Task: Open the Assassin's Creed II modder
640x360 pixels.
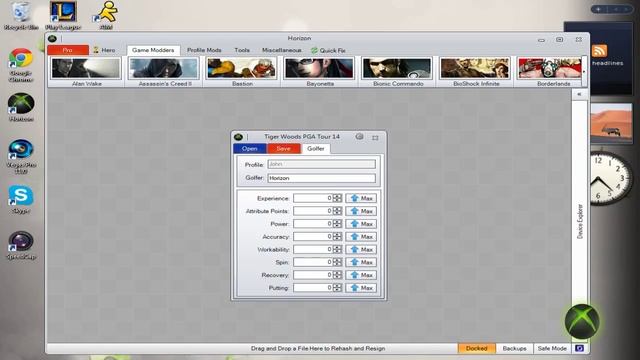Action: pyautogui.click(x=164, y=72)
